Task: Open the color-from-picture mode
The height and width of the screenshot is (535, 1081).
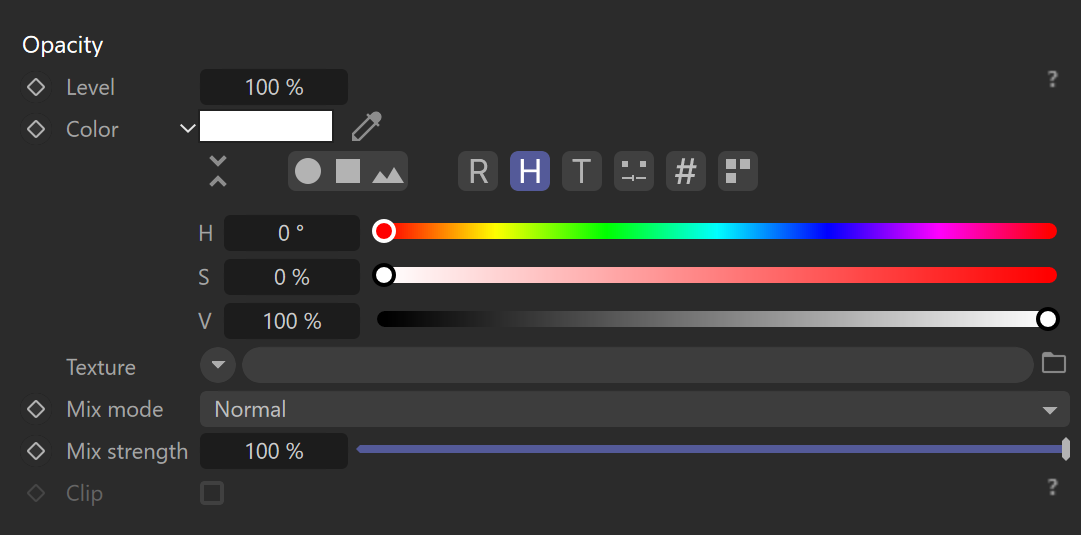Action: (387, 172)
